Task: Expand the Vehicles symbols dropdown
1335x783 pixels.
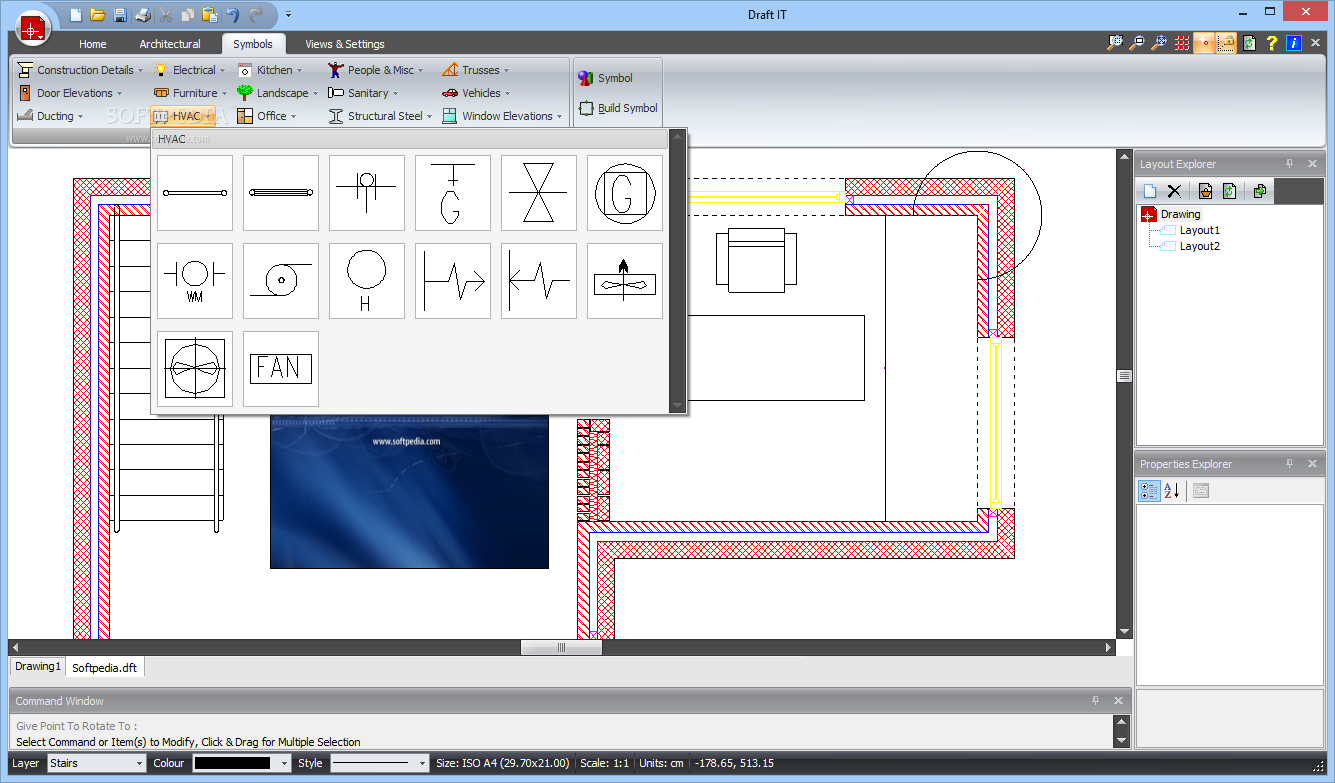Action: click(476, 93)
